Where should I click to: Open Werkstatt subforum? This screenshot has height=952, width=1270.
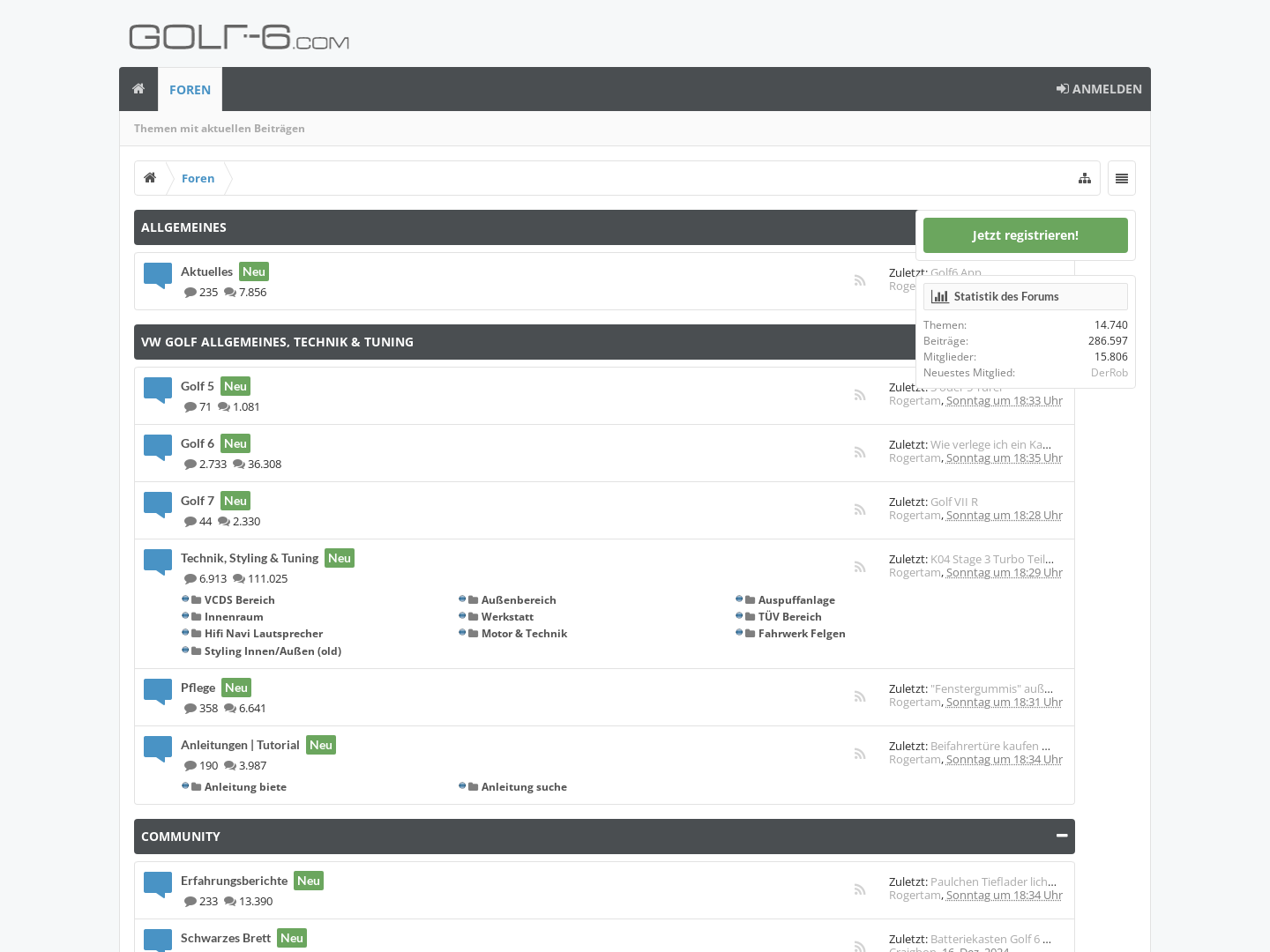click(x=507, y=617)
